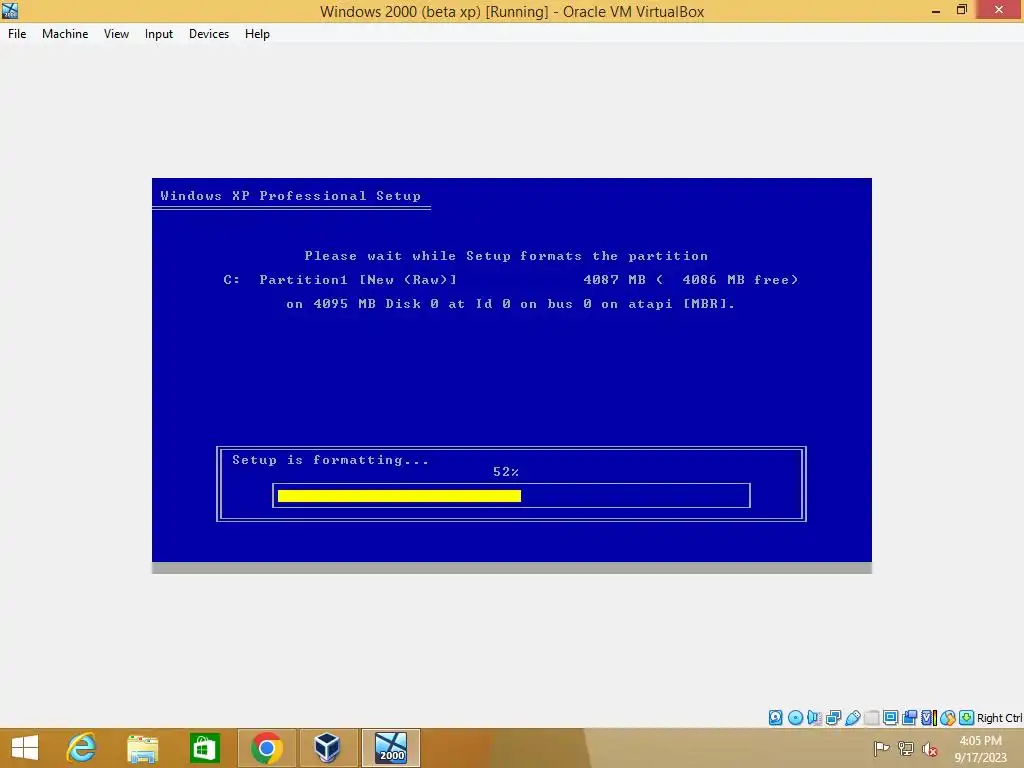This screenshot has width=1024, height=768.
Task: Open Google Chrome from the taskbar
Action: coord(266,748)
